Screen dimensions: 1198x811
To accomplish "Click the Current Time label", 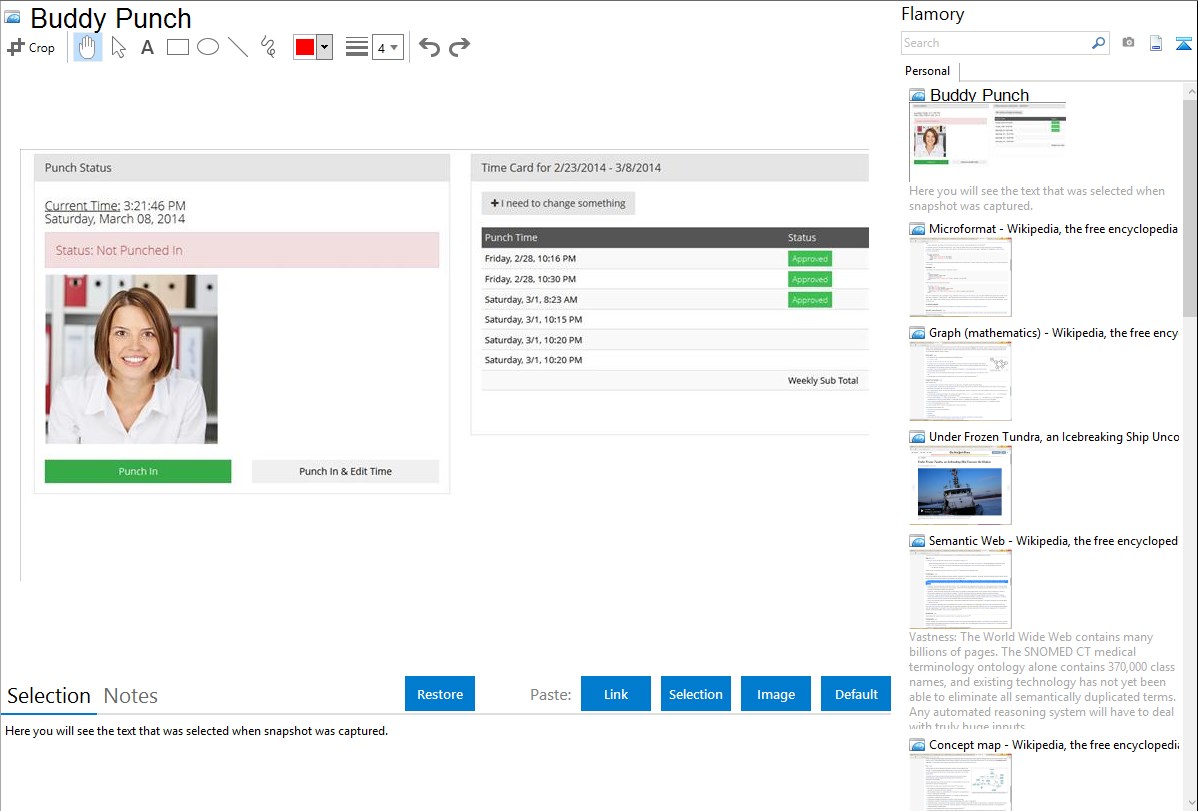I will [83, 206].
